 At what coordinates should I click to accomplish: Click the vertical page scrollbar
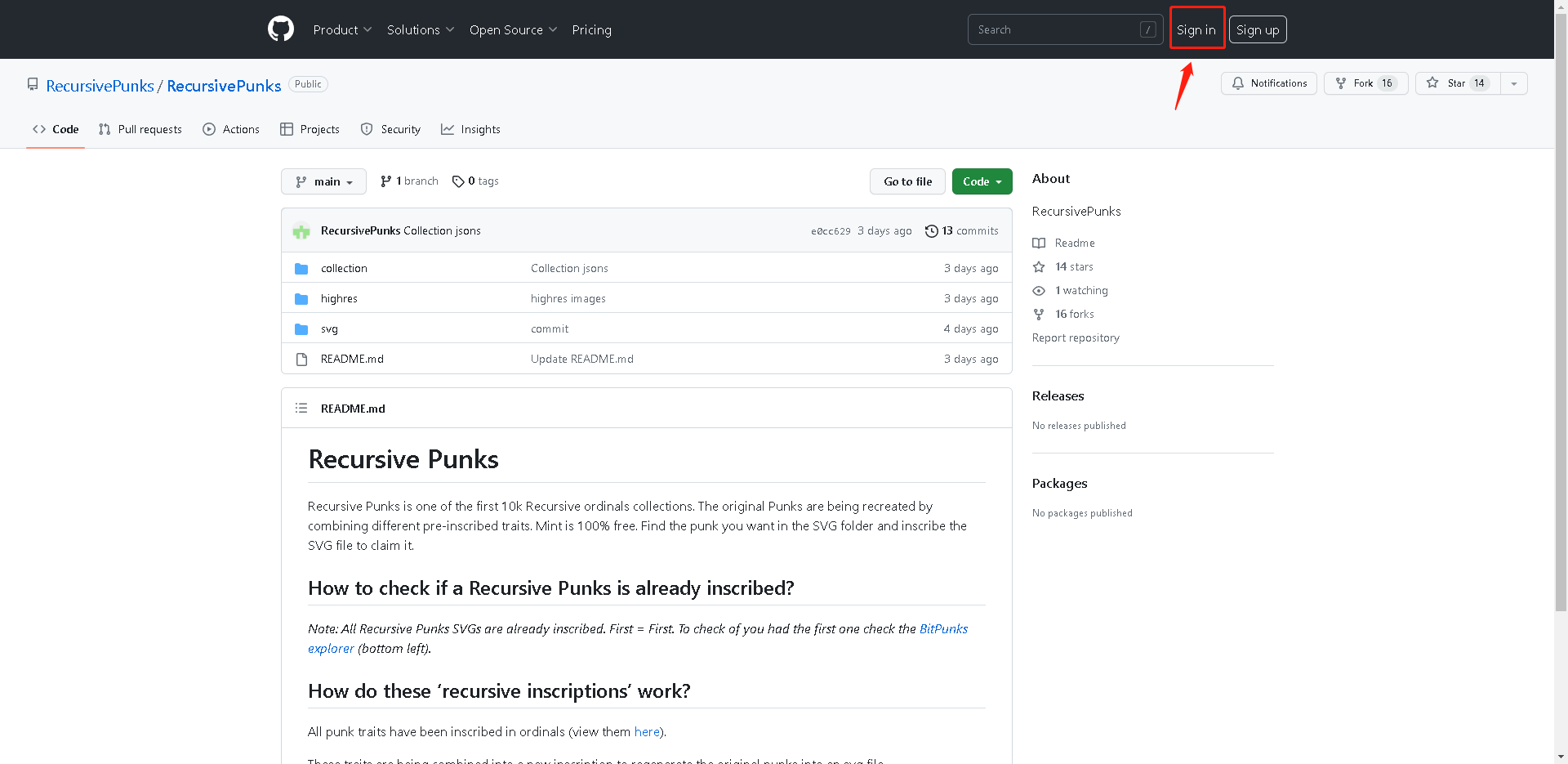click(x=1561, y=311)
